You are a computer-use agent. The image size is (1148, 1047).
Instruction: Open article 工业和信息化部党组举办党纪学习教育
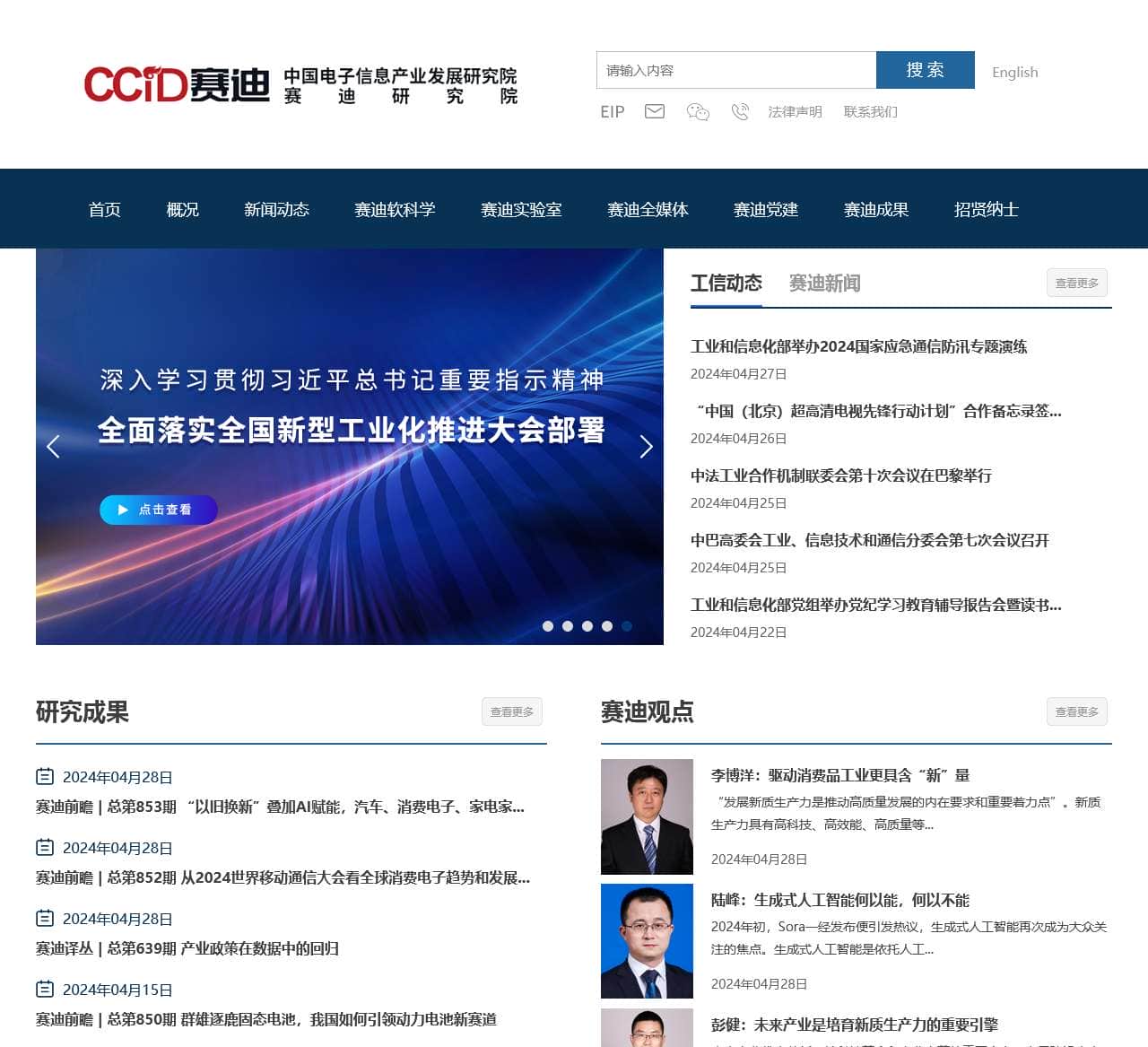(876, 605)
